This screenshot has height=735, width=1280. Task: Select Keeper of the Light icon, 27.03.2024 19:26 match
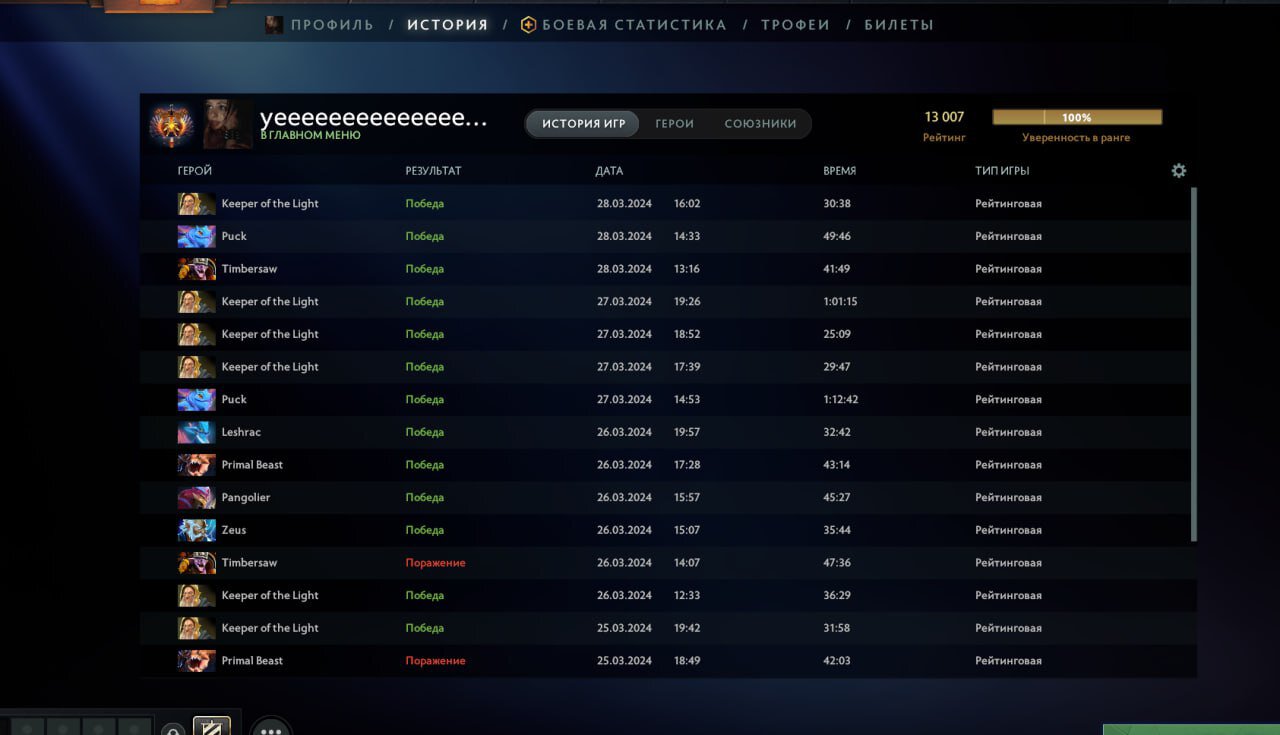pos(196,302)
